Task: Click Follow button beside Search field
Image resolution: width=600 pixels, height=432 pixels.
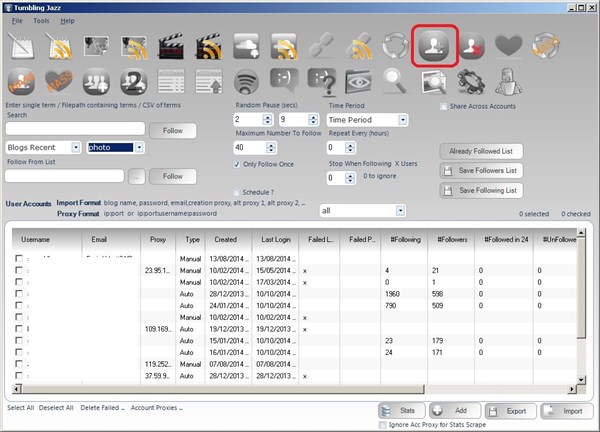Action: point(173,130)
